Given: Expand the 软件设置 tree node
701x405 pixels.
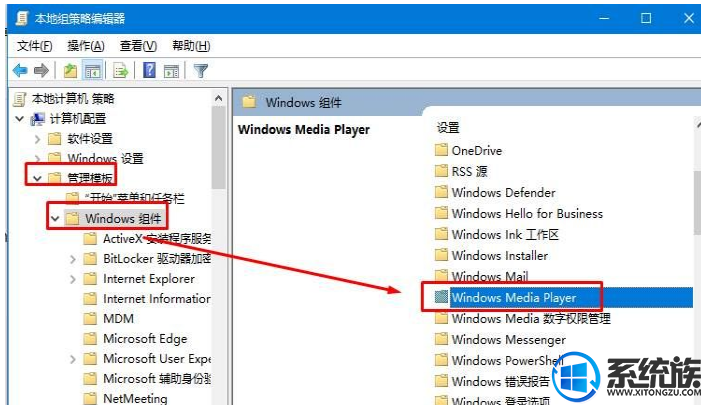Looking at the screenshot, I should [x=38, y=139].
